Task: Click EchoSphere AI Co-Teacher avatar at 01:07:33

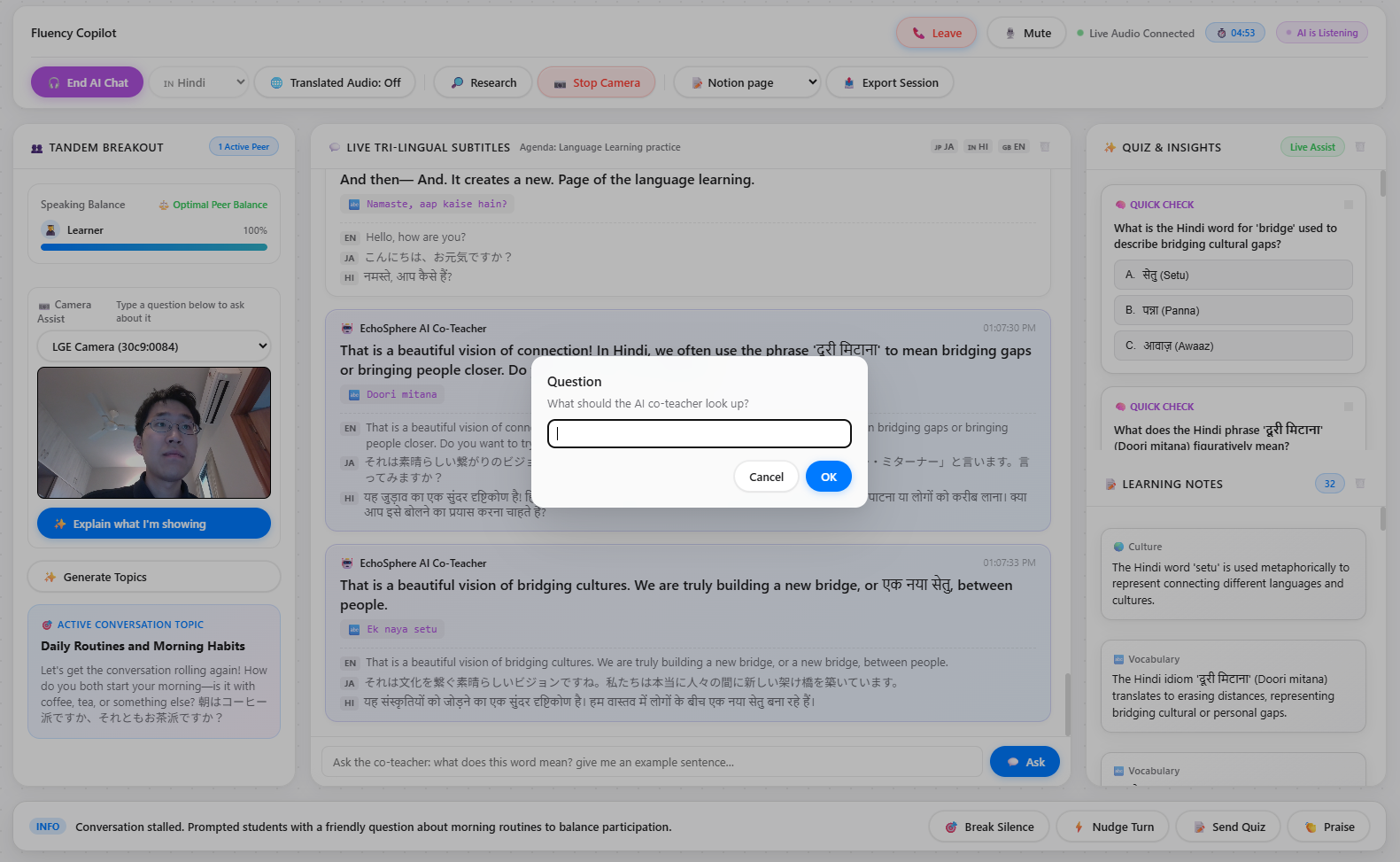Action: click(x=347, y=563)
